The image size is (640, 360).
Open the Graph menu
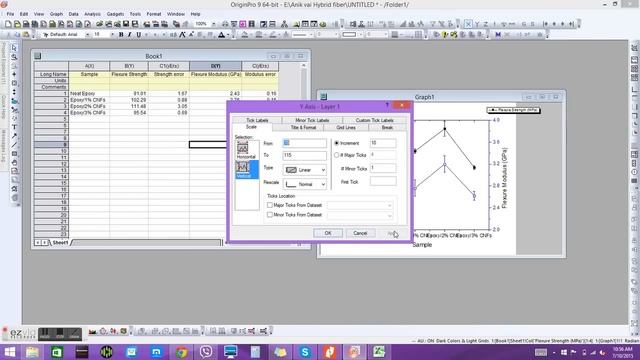56,14
